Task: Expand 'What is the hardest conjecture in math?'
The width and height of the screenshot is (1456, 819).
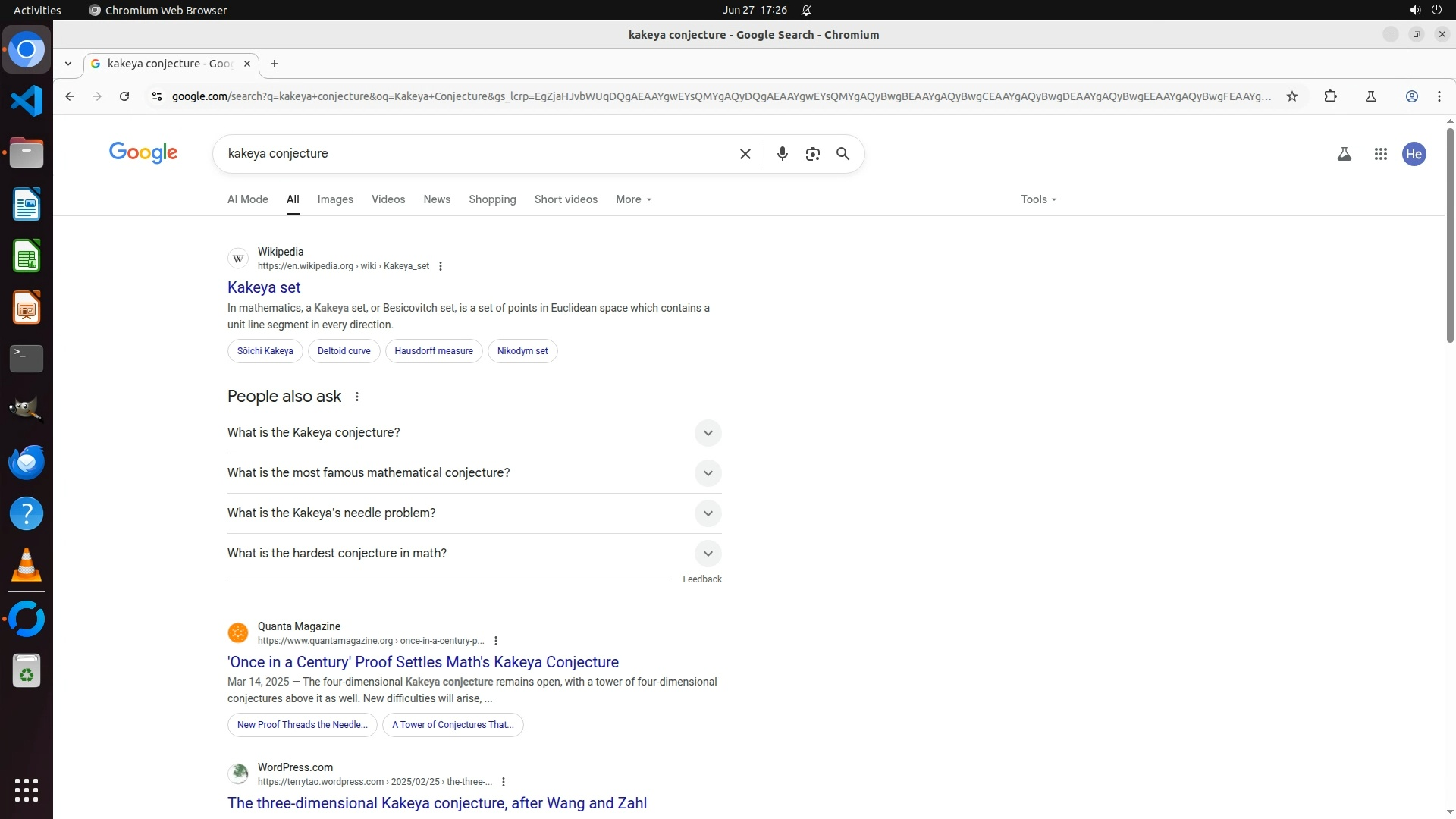Action: [x=707, y=554]
